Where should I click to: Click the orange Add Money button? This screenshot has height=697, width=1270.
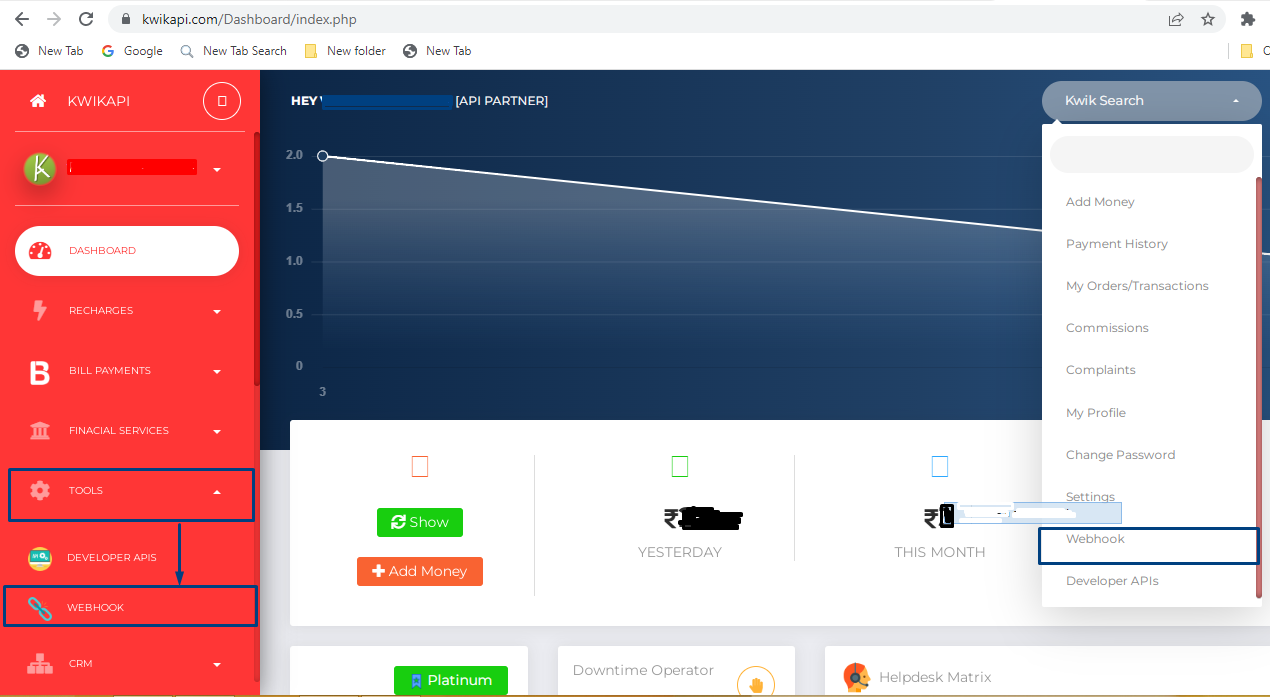pos(420,571)
